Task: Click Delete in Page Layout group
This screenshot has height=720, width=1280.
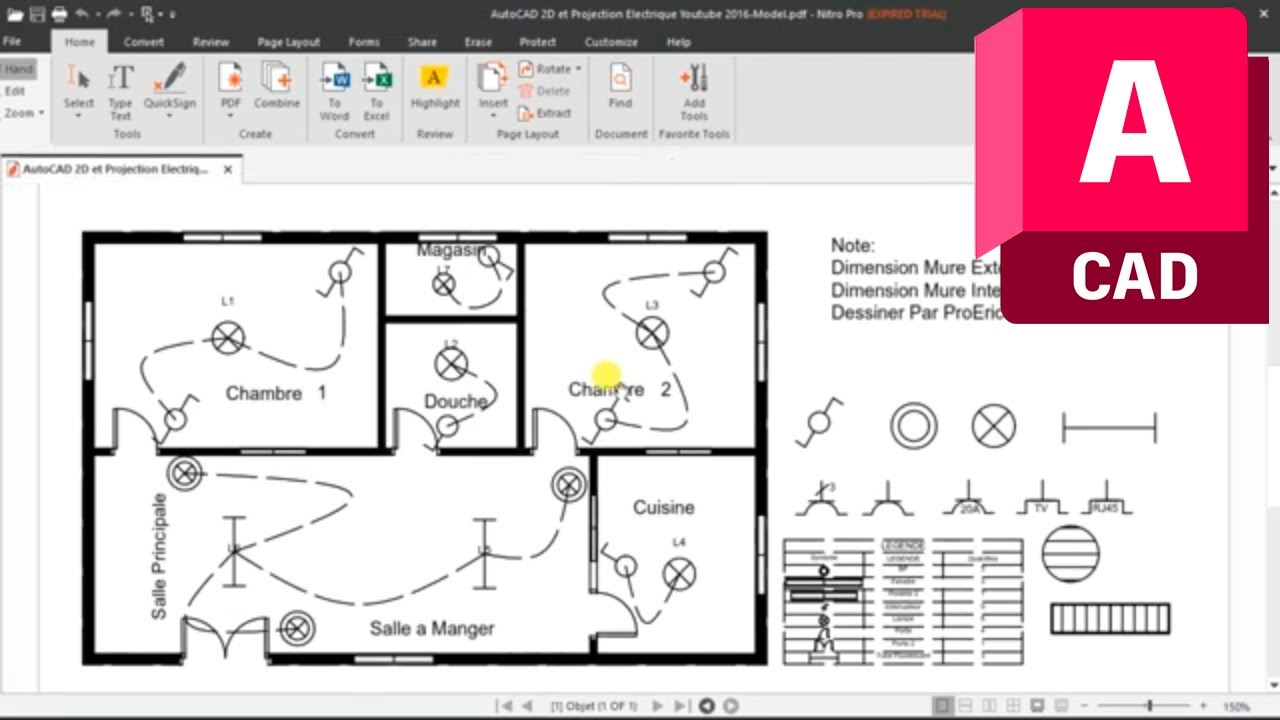Action: 544,91
